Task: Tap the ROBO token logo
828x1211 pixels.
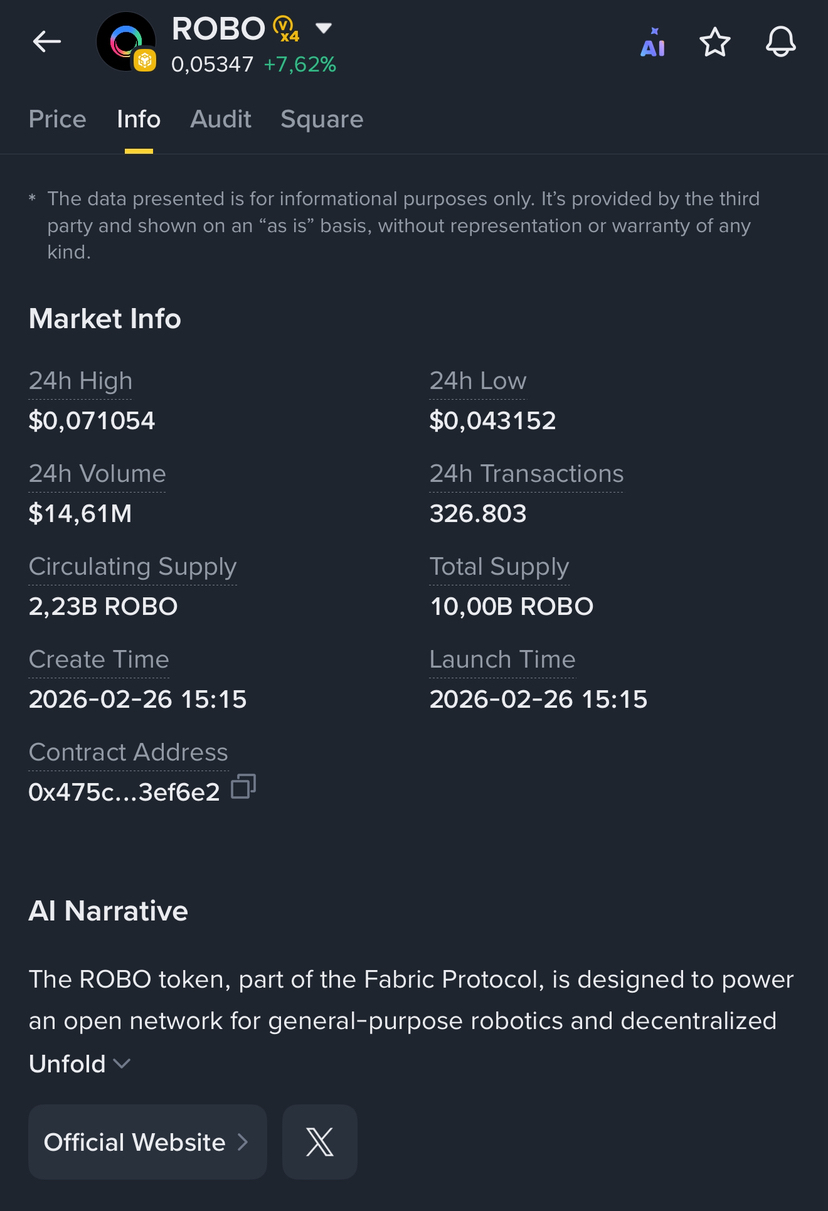Action: [x=126, y=42]
